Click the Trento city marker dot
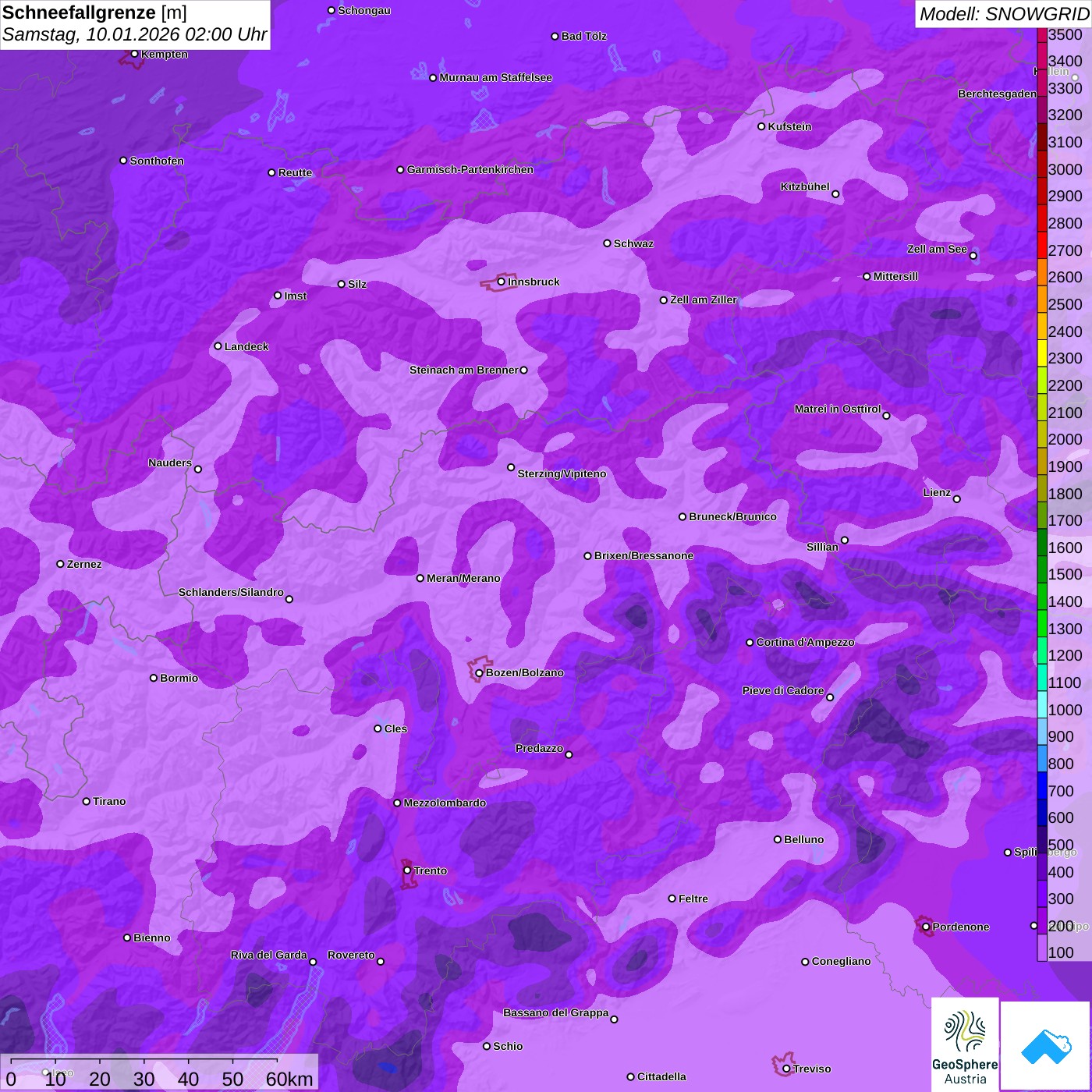Viewport: 1092px width, 1092px height. pos(407,870)
